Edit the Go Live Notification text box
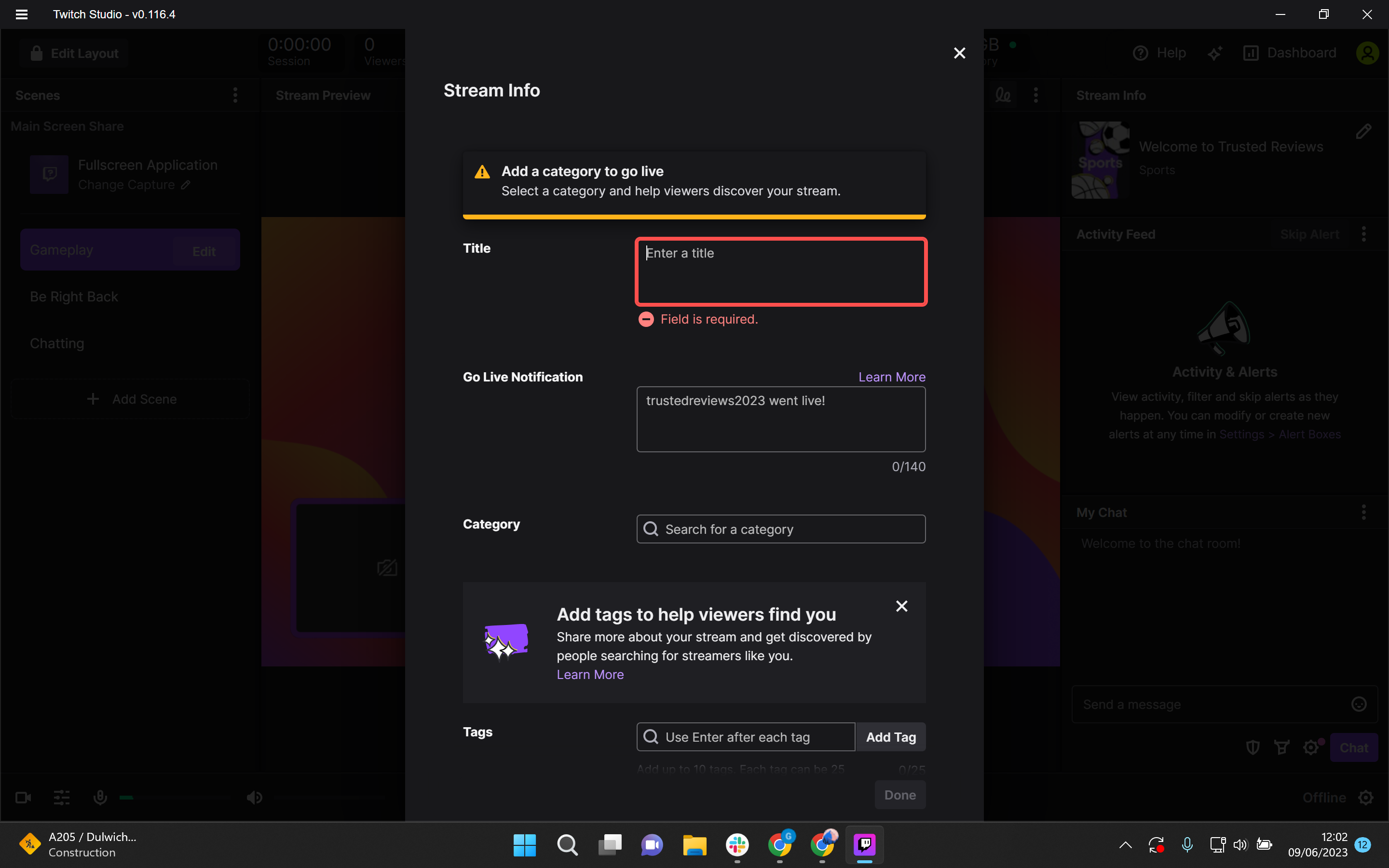Viewport: 1389px width, 868px height. point(781,419)
